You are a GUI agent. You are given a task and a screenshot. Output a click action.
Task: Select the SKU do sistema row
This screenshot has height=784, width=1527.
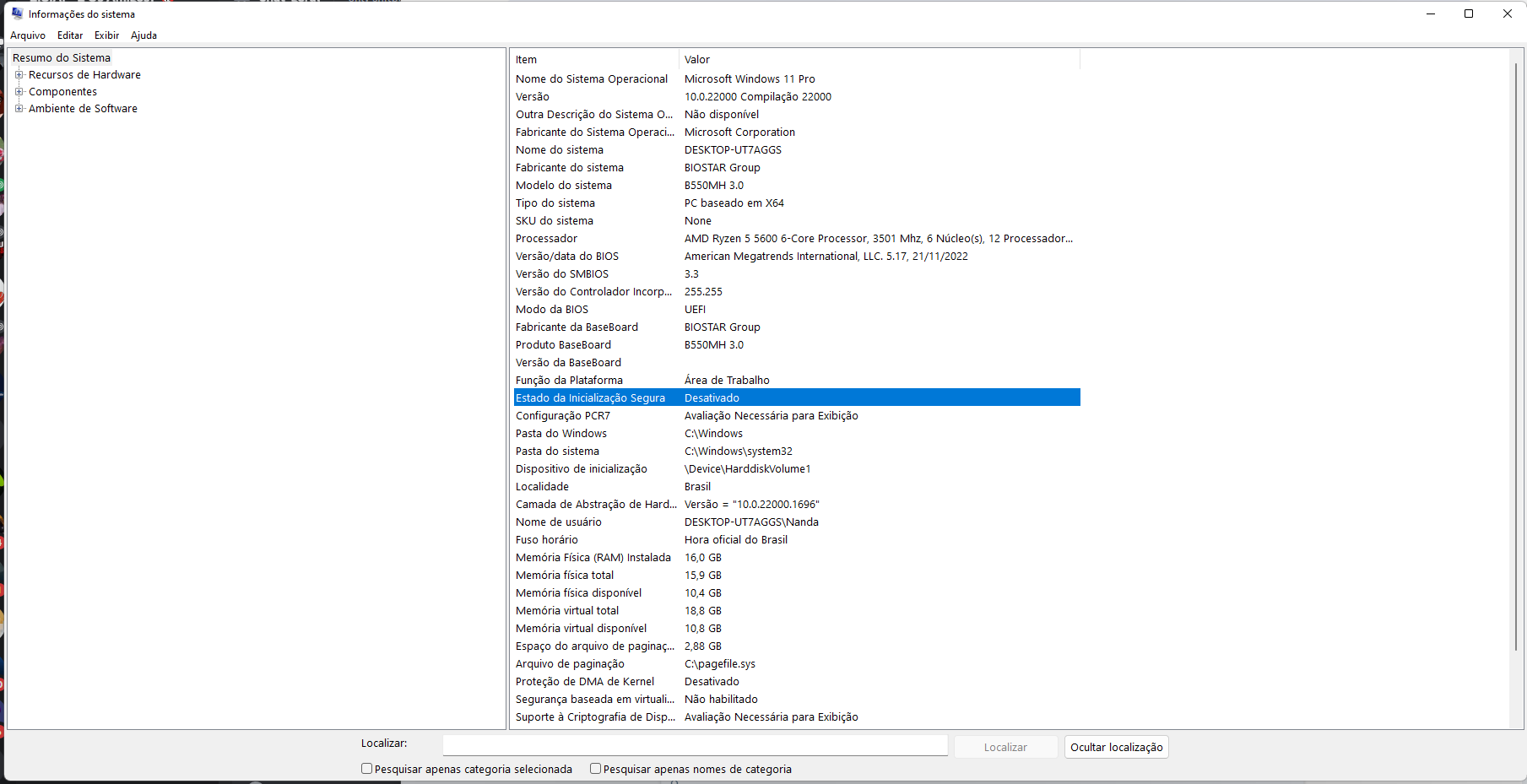pos(797,221)
